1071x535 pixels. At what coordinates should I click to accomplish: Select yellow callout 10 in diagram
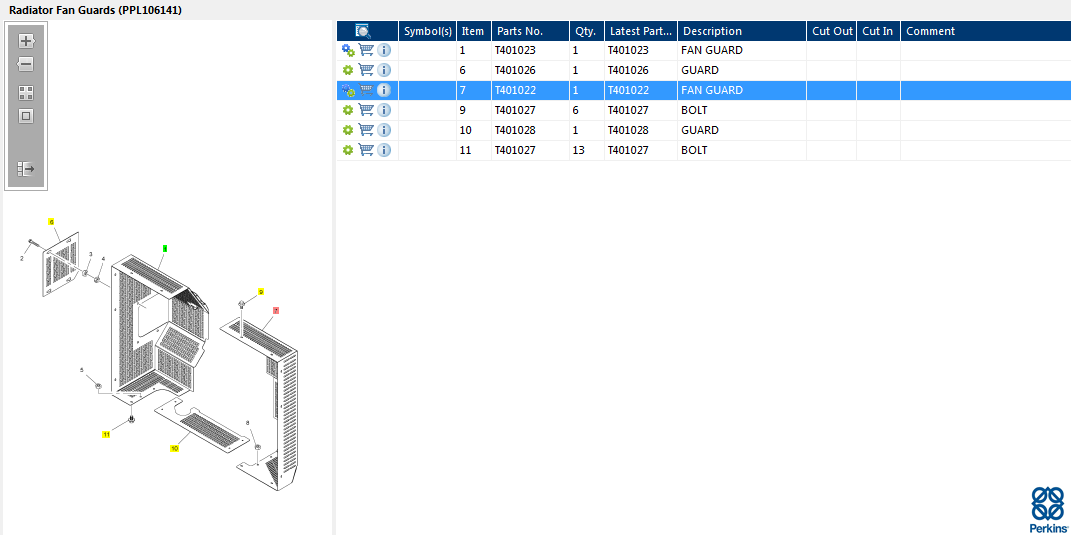[x=175, y=448]
